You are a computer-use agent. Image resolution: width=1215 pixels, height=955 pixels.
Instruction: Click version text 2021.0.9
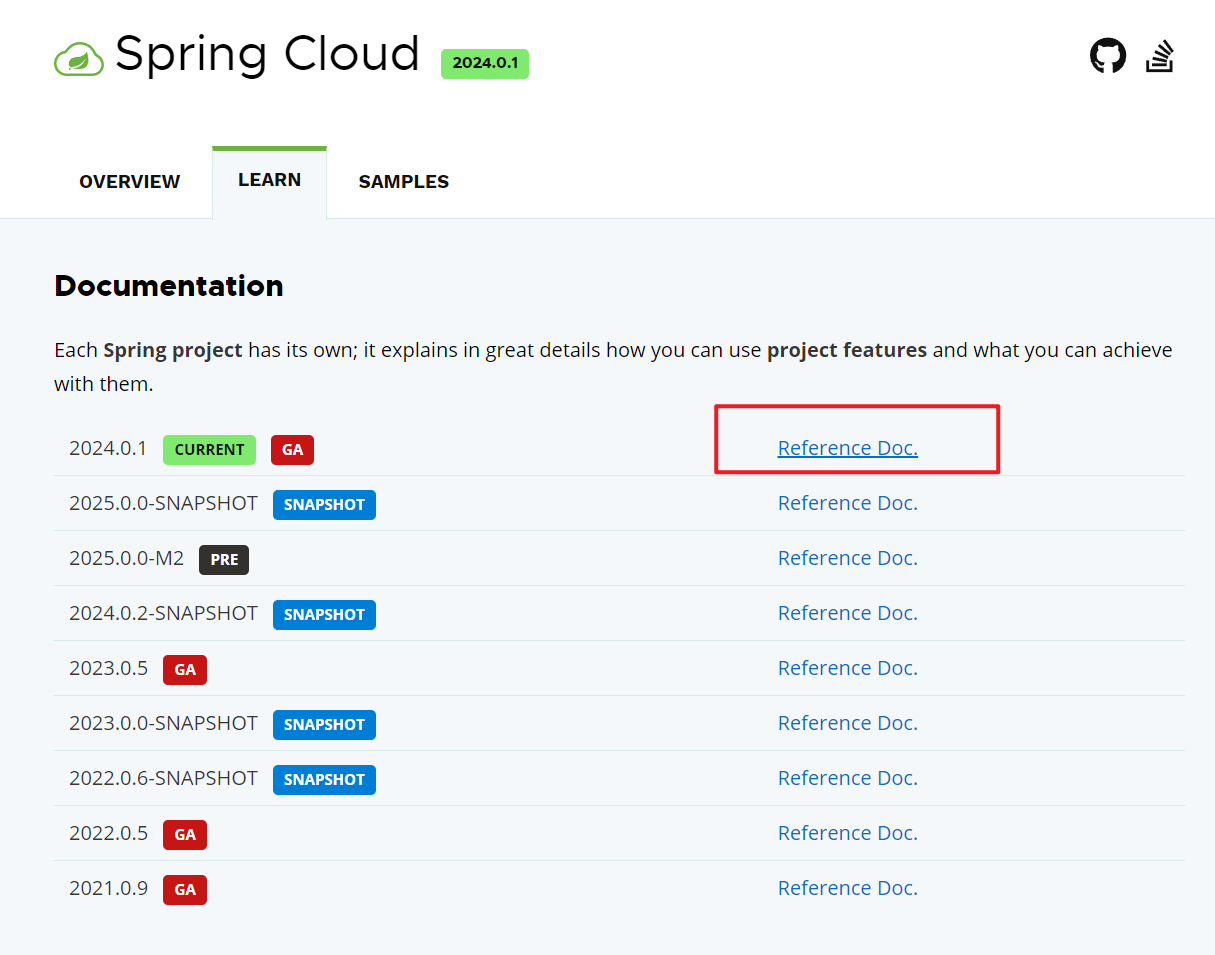[x=108, y=888]
